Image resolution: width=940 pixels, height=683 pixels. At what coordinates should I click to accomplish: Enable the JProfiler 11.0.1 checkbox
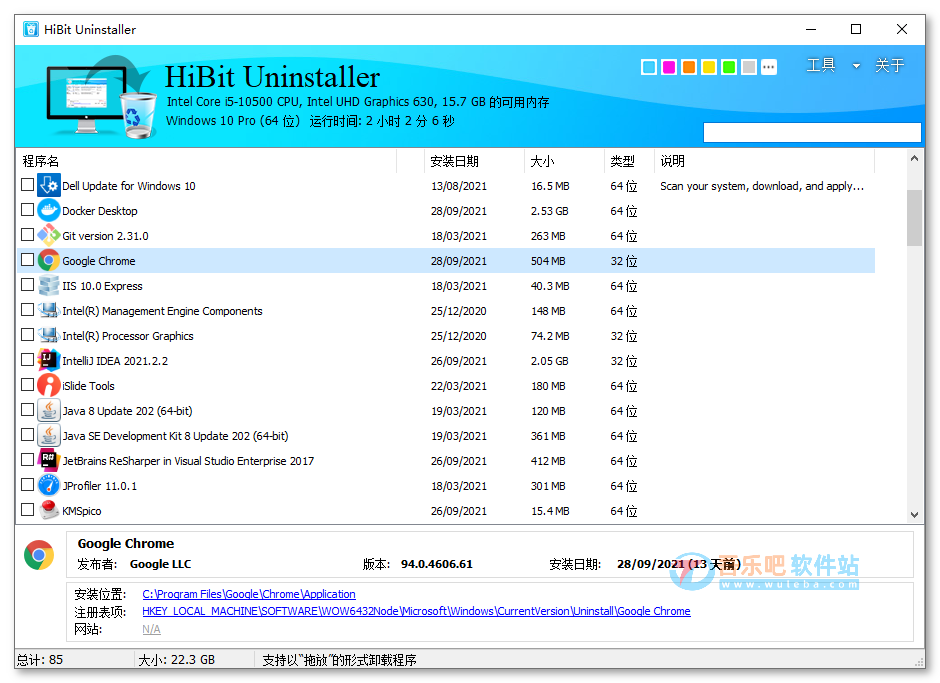pyautogui.click(x=27, y=485)
